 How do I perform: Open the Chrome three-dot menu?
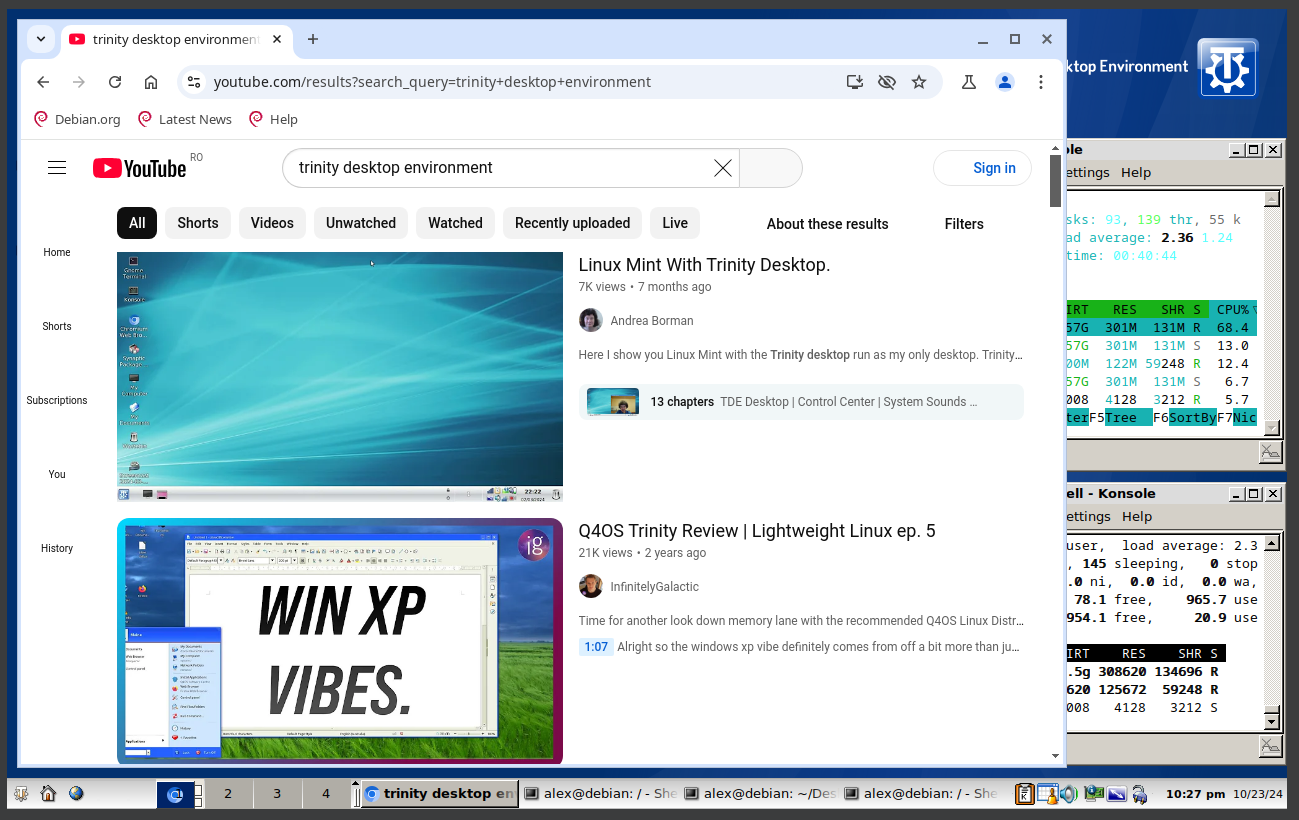pos(1041,82)
